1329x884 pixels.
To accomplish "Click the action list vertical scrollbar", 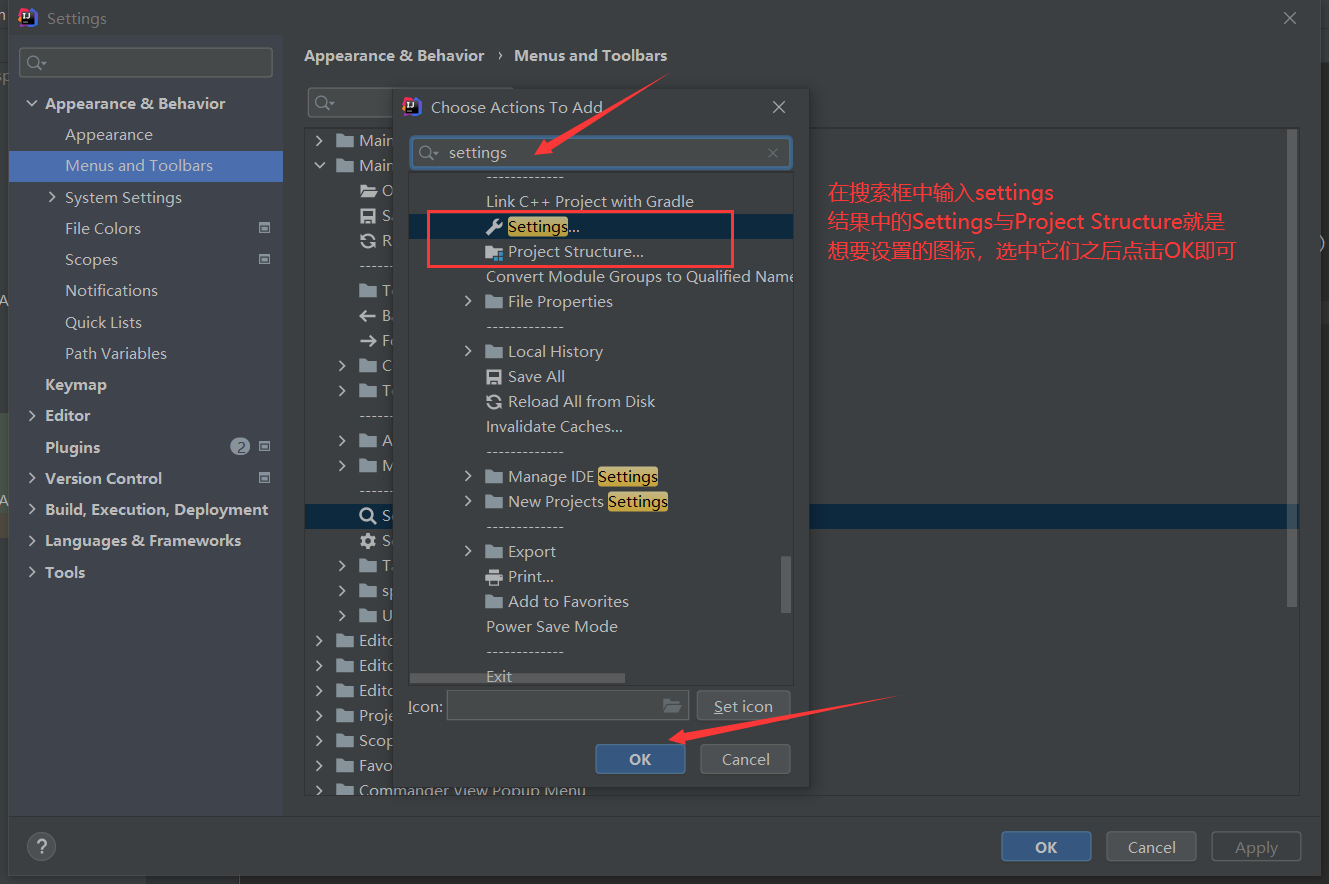I will [x=786, y=584].
